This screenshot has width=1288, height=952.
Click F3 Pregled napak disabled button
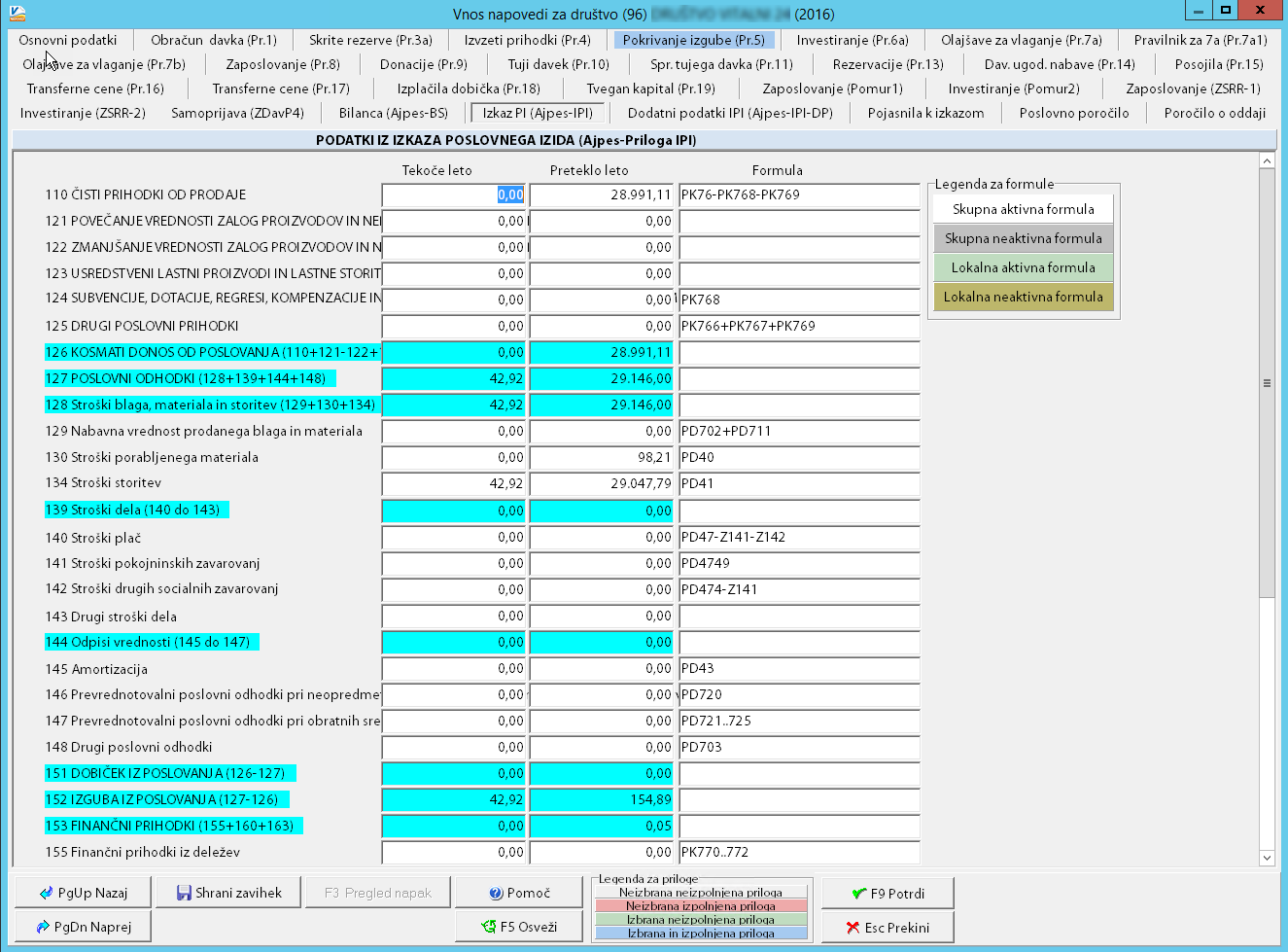[378, 893]
